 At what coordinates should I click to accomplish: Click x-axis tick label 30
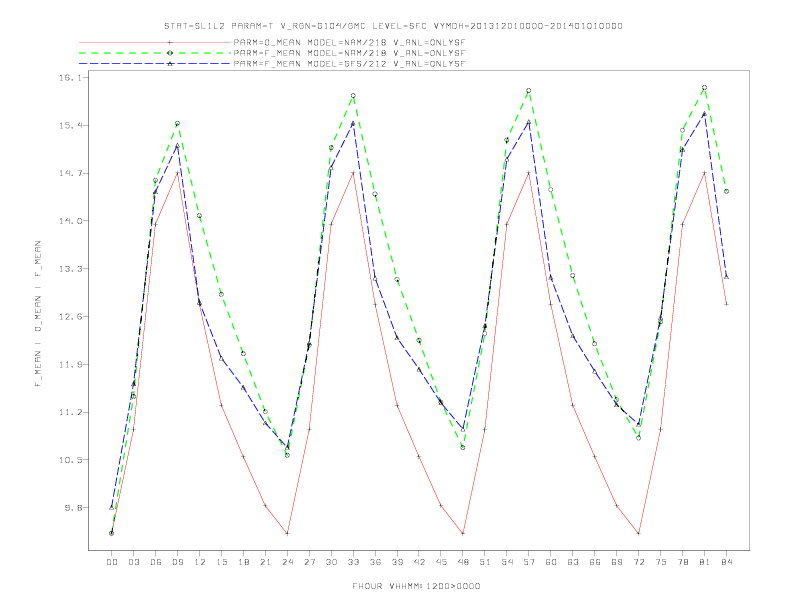(x=331, y=562)
